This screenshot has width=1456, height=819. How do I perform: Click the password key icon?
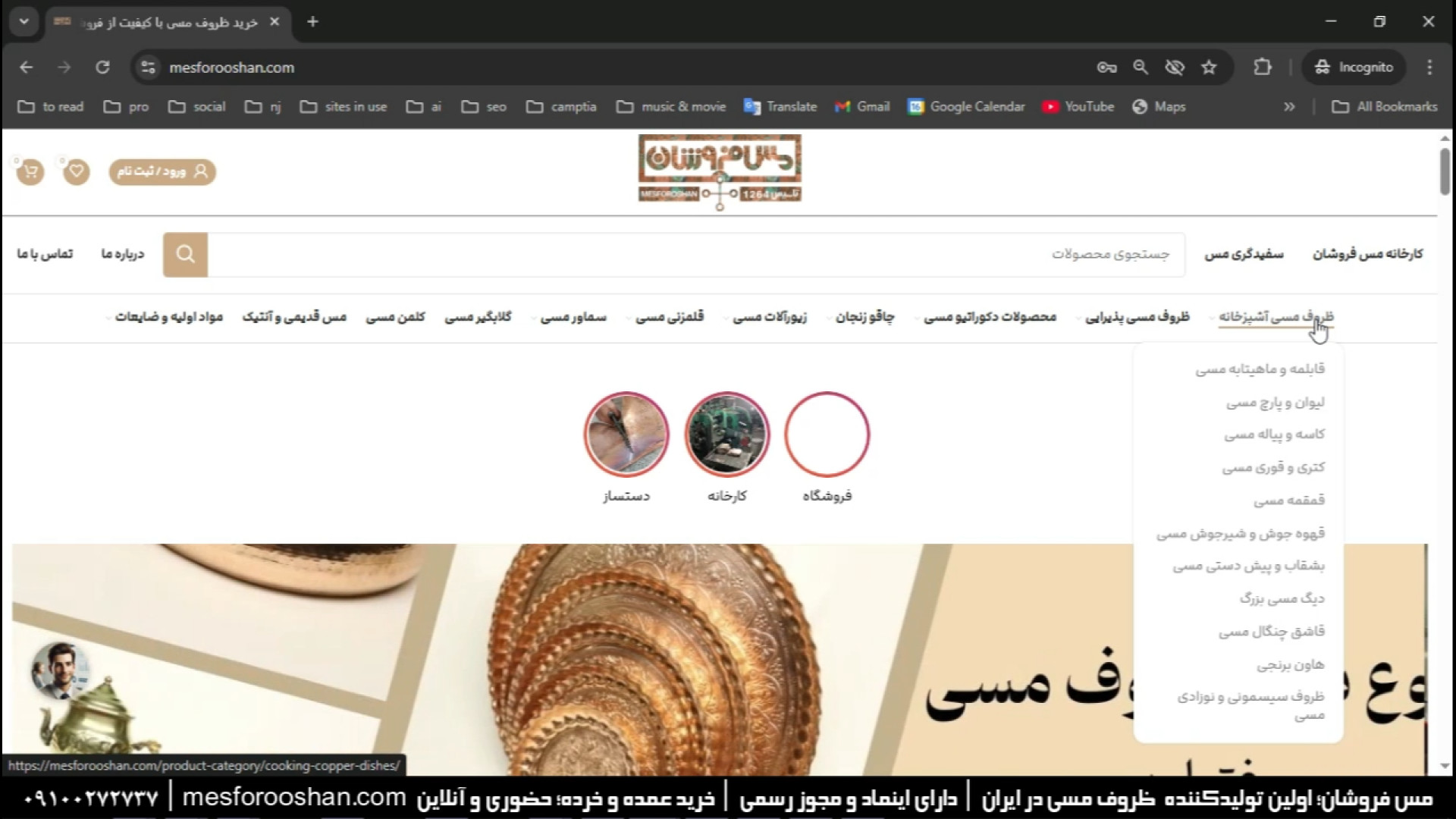[1106, 67]
